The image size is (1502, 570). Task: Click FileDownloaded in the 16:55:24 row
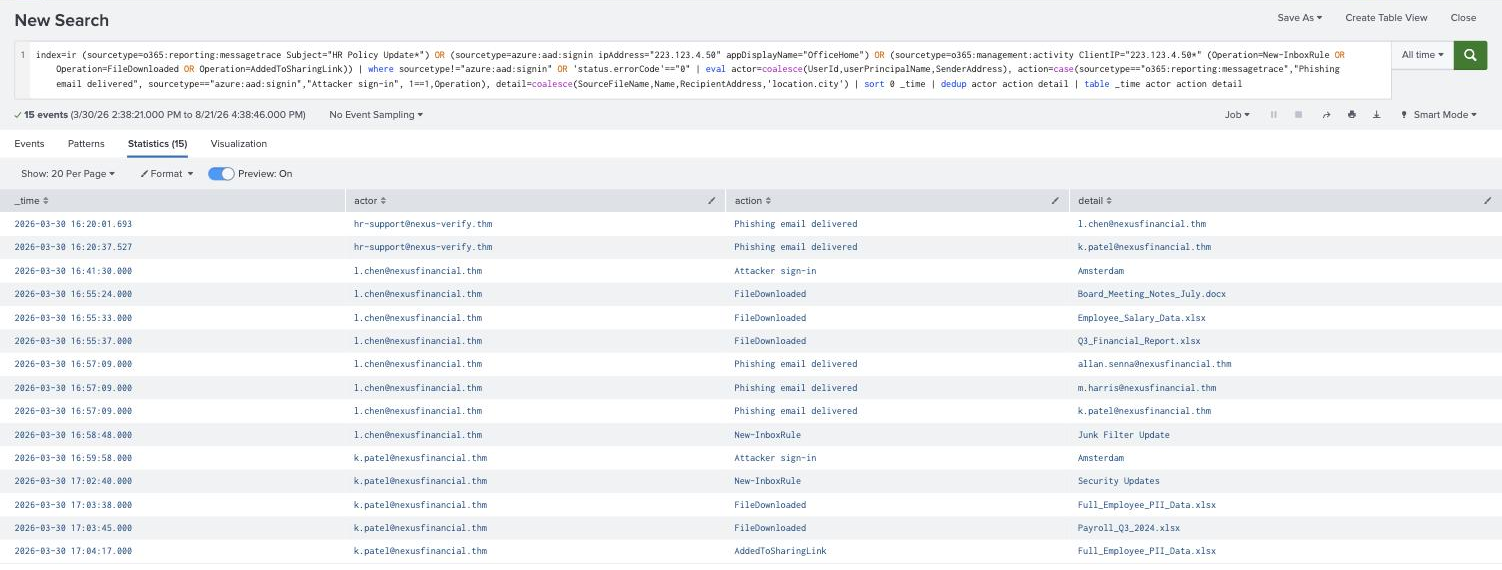(x=770, y=294)
